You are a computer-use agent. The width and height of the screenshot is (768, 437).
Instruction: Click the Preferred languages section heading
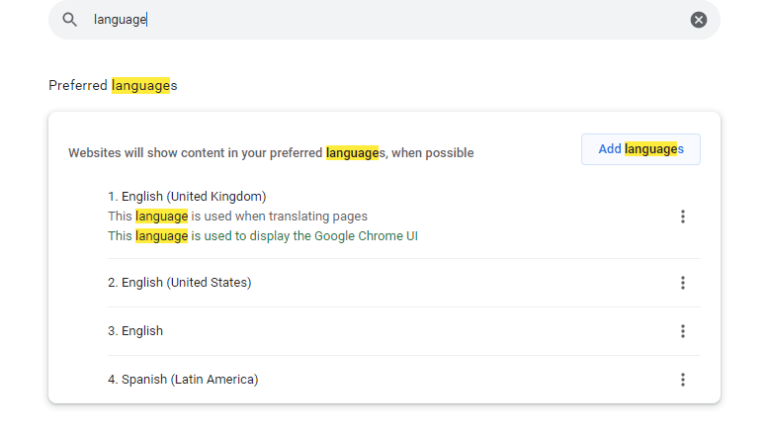[112, 86]
